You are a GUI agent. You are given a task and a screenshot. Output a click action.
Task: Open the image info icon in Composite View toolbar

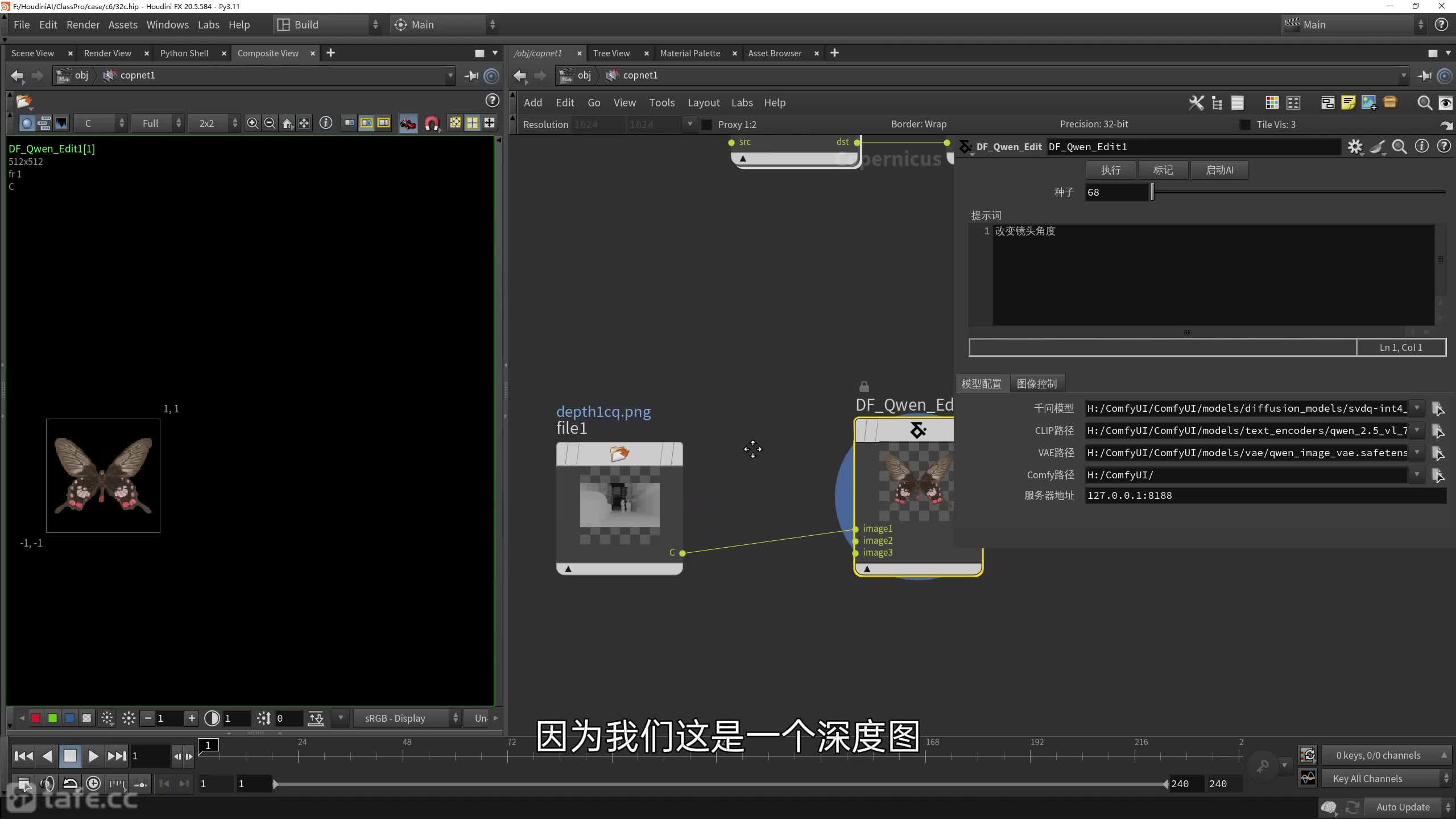pos(326,123)
